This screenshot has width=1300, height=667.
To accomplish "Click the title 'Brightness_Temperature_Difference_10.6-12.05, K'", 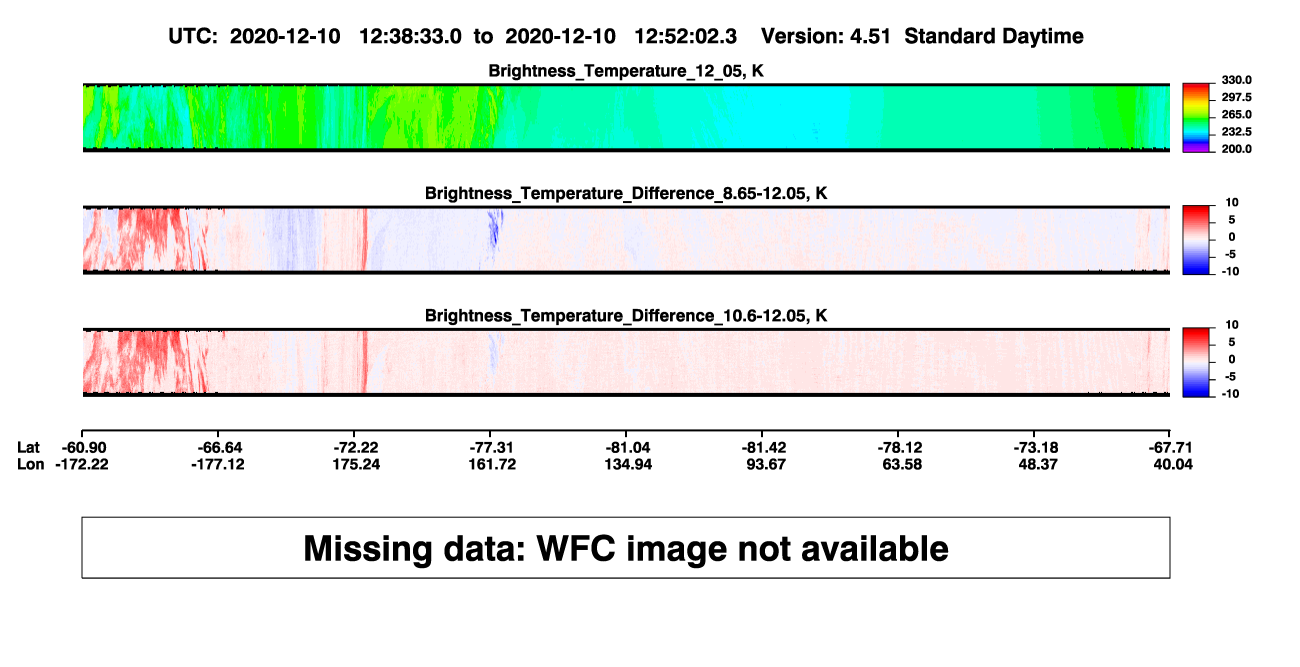I will (x=626, y=315).
